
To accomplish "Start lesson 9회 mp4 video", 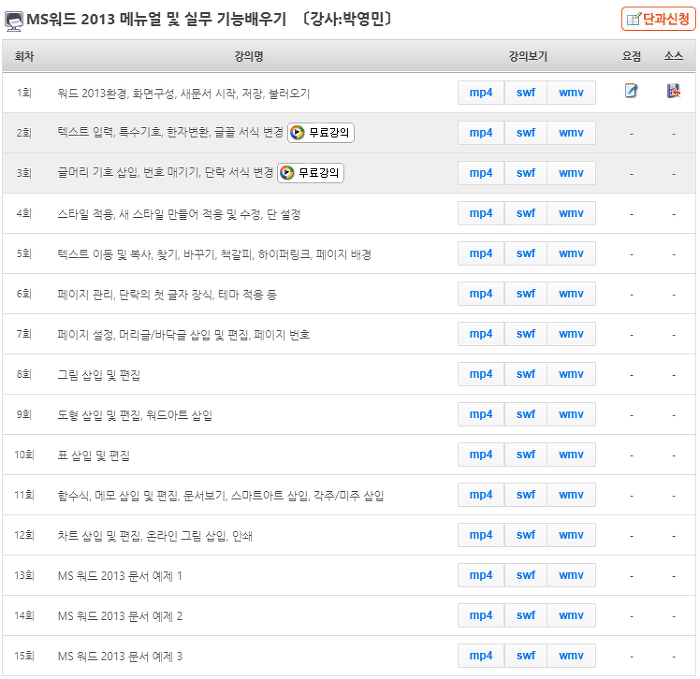I will point(481,414).
